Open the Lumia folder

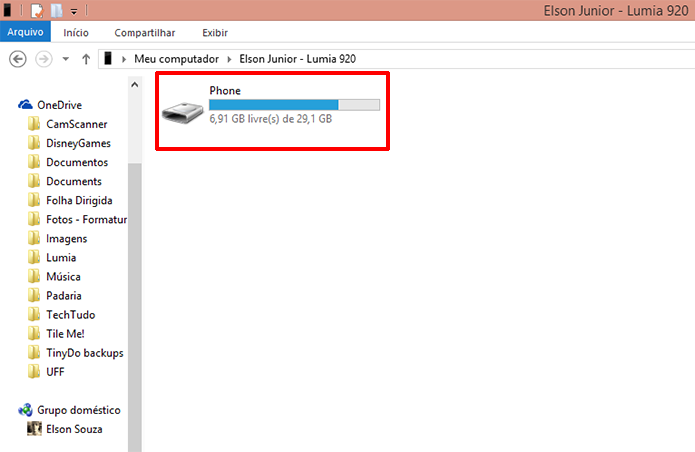tap(61, 257)
